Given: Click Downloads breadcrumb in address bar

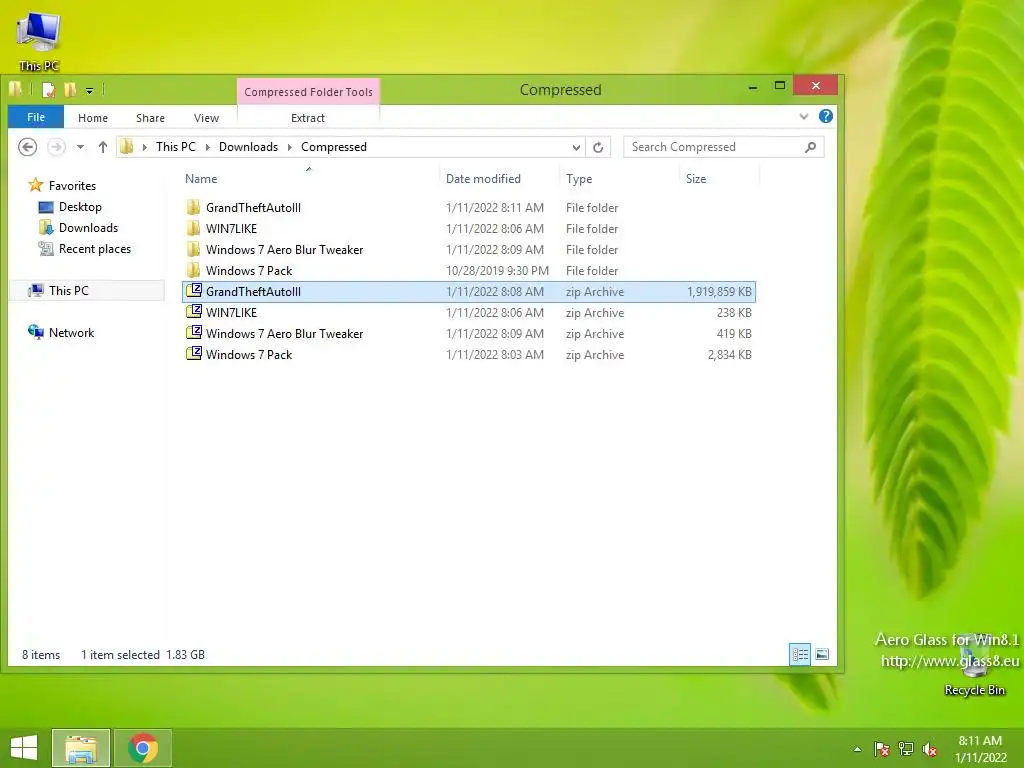Looking at the screenshot, I should [x=248, y=147].
